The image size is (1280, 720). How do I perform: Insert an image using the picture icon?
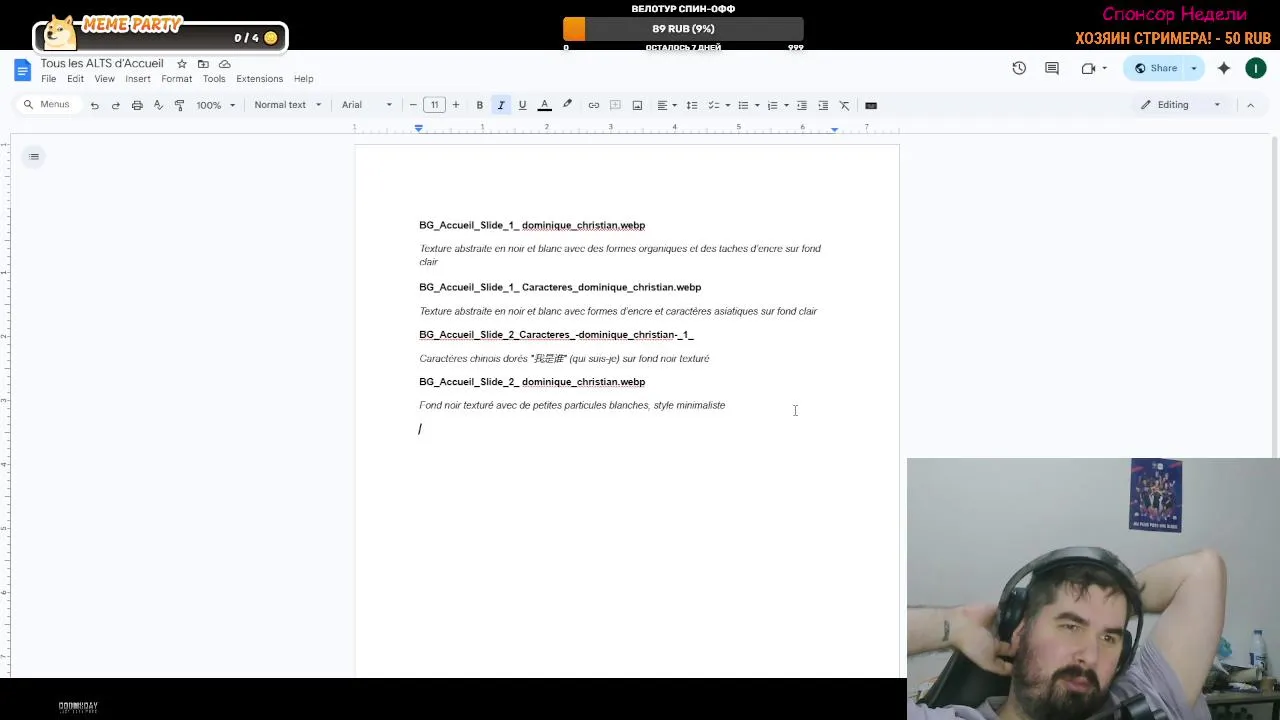click(637, 105)
